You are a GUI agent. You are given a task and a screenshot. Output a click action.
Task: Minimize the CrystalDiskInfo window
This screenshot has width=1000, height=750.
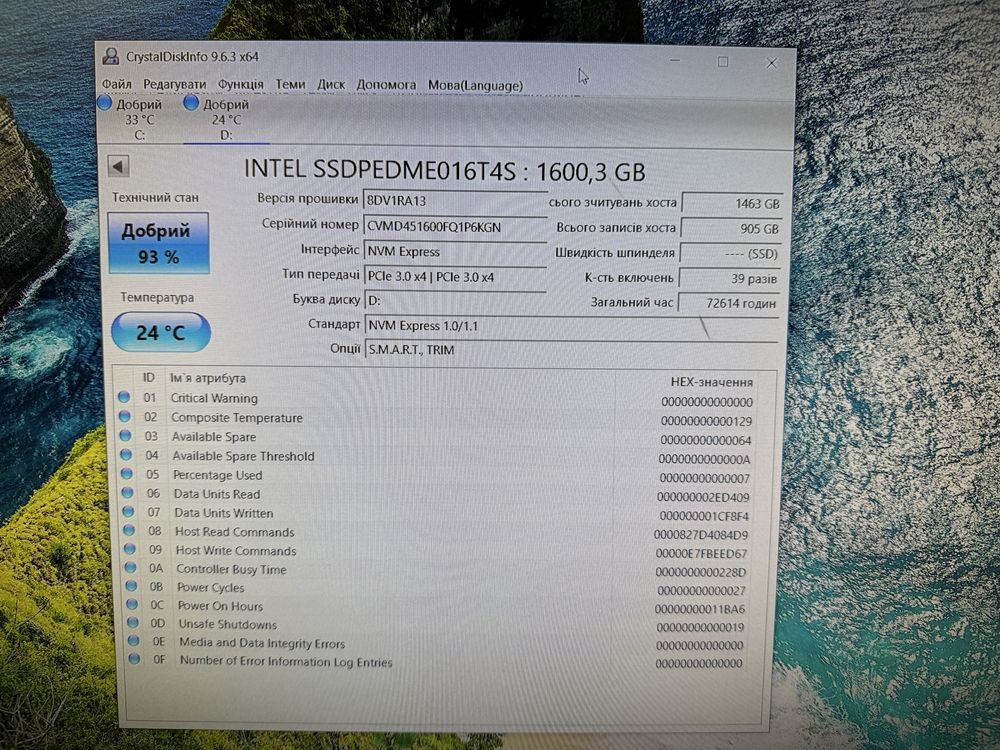pos(675,61)
